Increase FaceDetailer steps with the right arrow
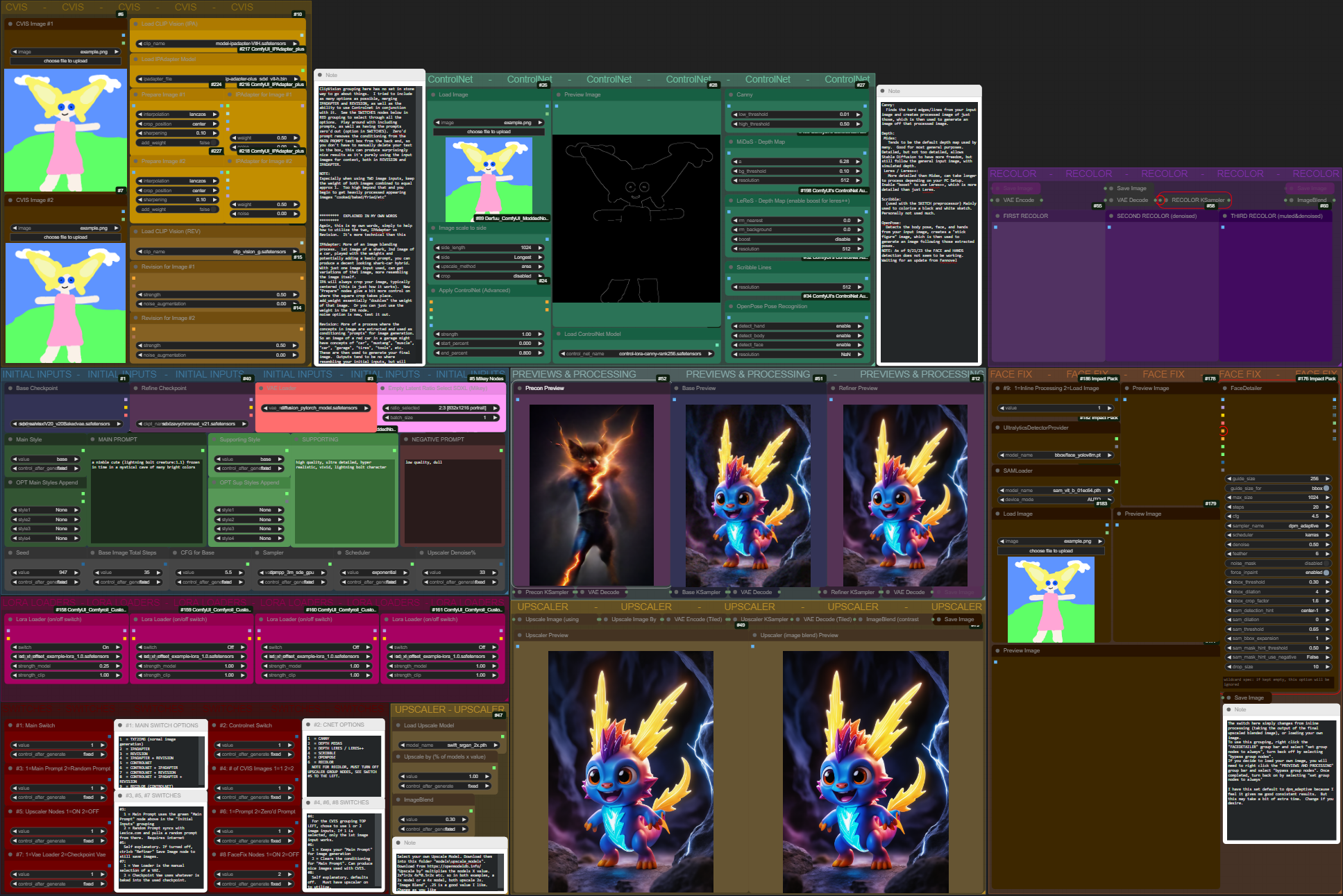 (1327, 507)
